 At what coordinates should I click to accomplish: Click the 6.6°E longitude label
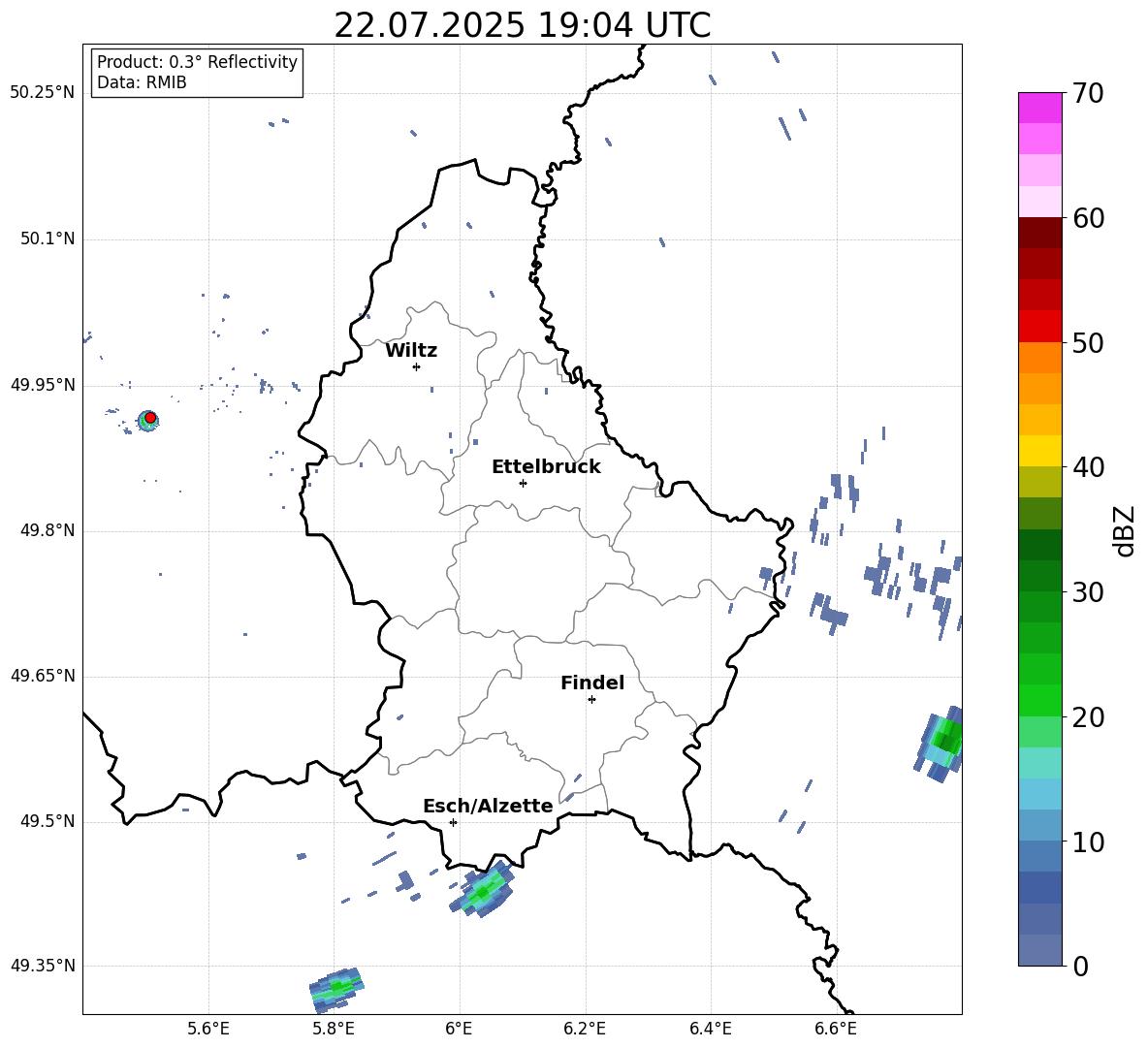coord(836,1029)
